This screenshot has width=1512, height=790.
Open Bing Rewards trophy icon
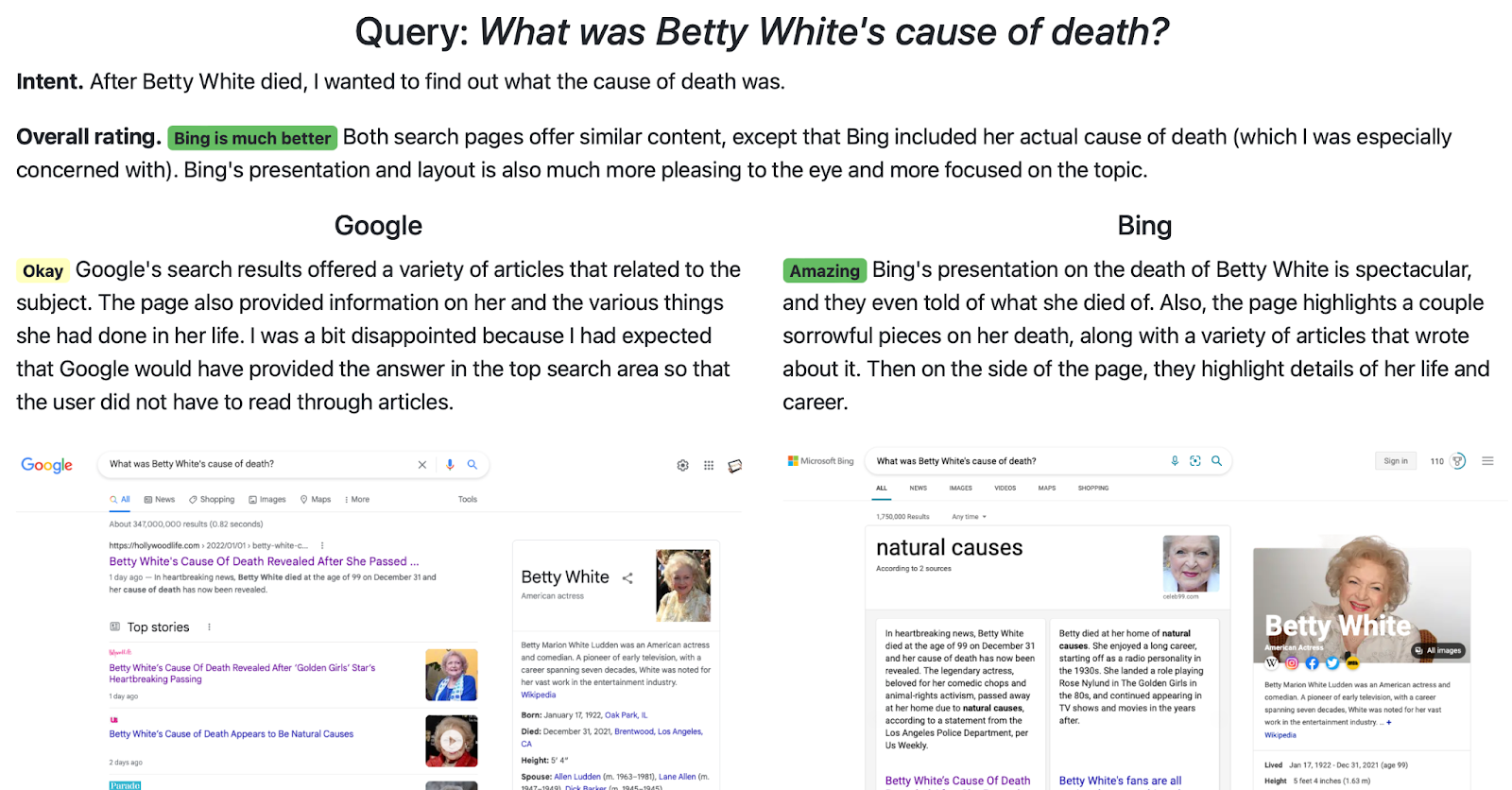click(x=1458, y=461)
